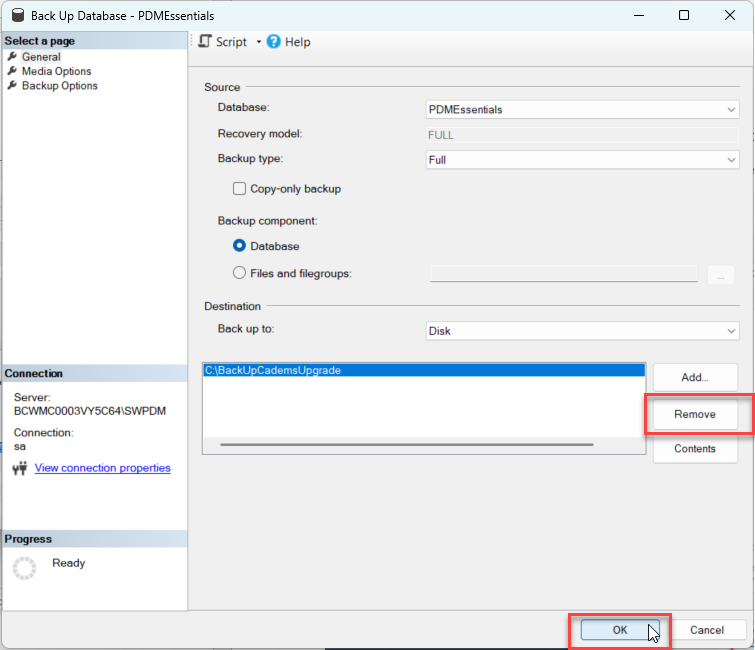The image size is (755, 650).
Task: Click the Help label in toolbar
Action: tap(298, 42)
